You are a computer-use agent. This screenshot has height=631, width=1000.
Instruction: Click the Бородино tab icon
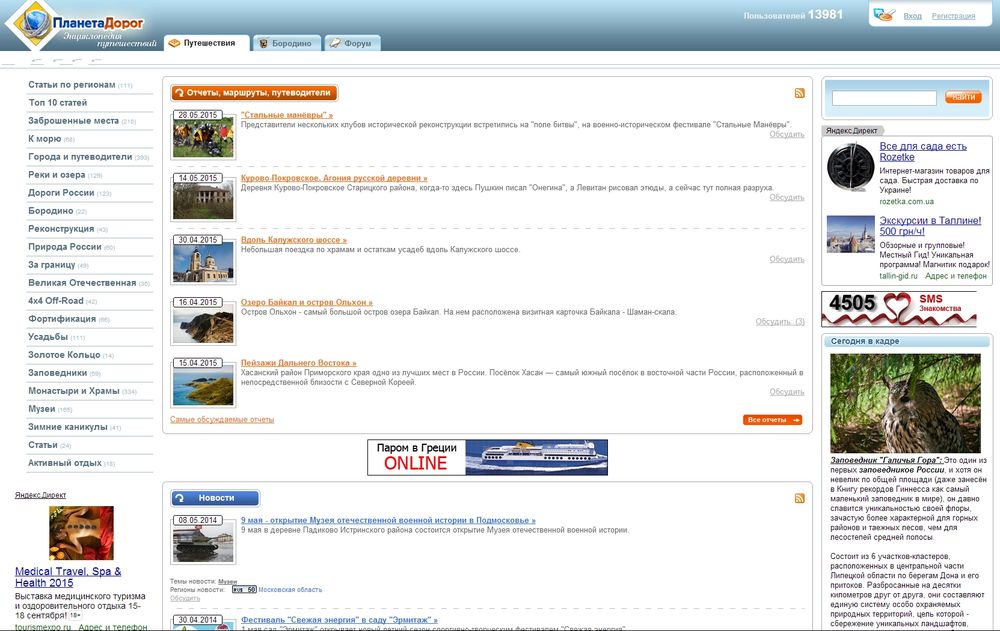pos(263,43)
